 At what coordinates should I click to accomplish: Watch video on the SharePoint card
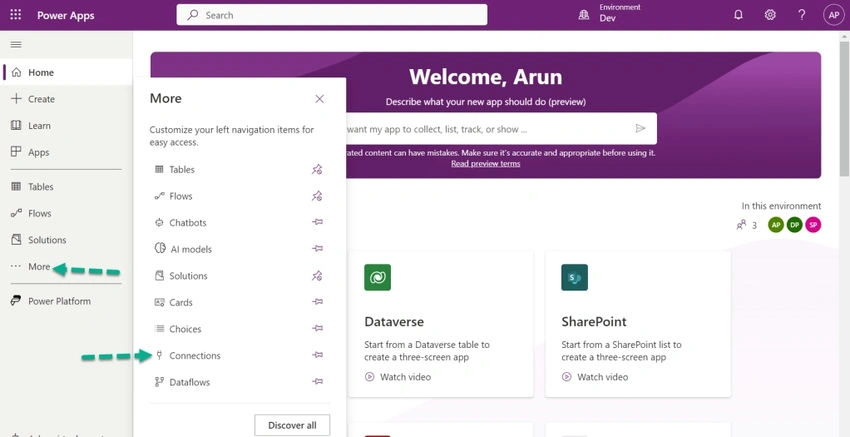(595, 377)
